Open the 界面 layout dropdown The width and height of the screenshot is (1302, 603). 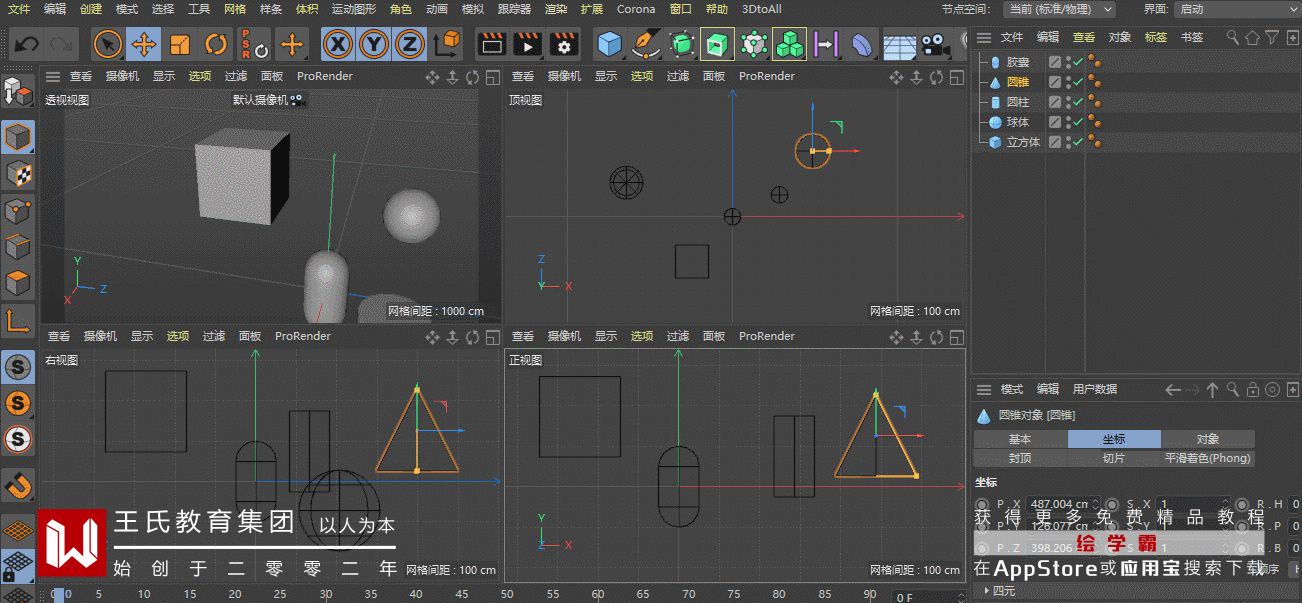(1237, 9)
